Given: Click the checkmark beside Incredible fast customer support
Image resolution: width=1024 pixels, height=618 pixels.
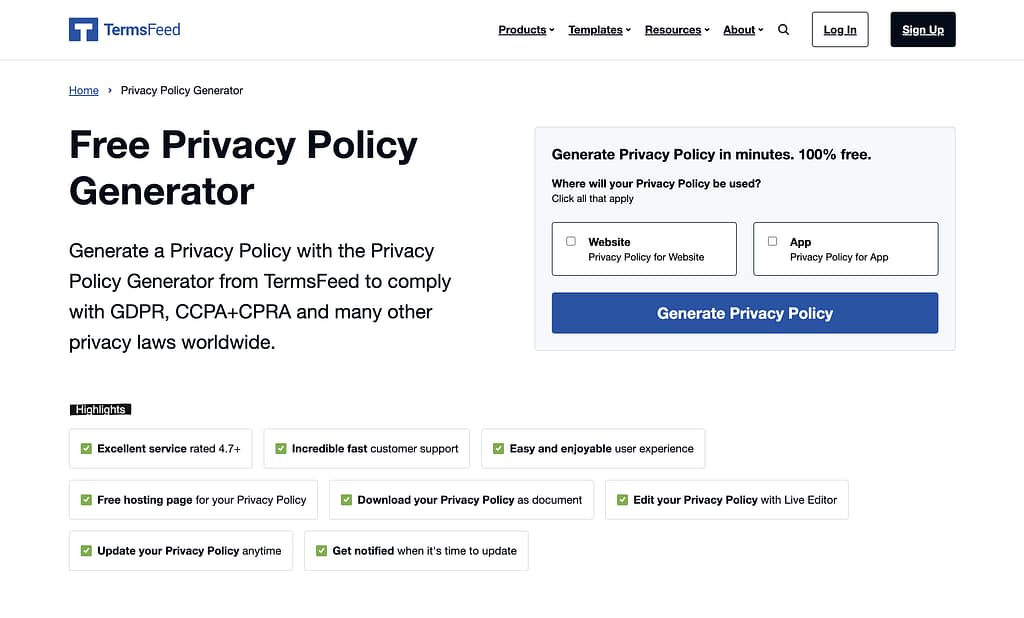Looking at the screenshot, I should click(281, 448).
